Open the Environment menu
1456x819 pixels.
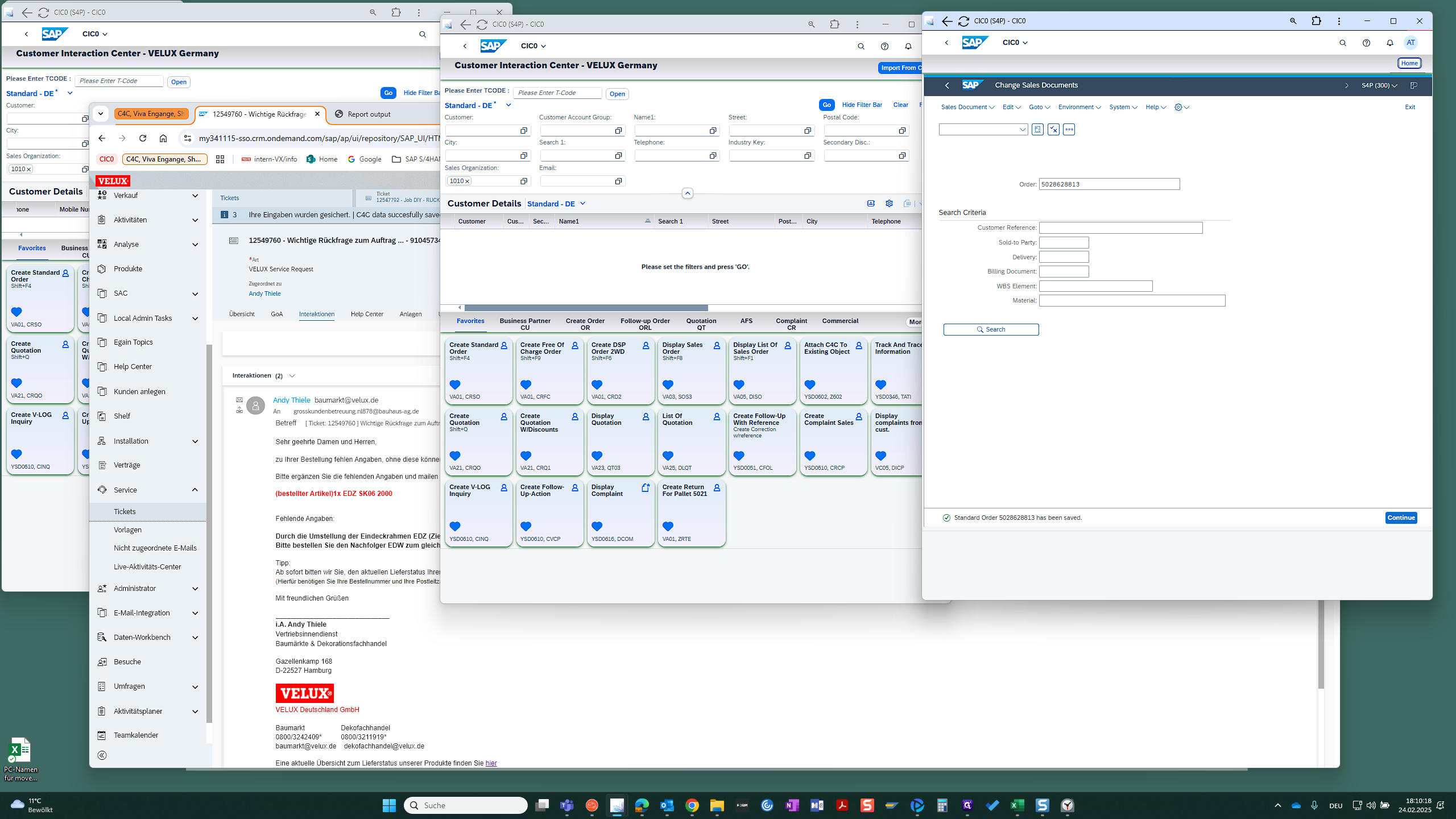(x=1079, y=107)
